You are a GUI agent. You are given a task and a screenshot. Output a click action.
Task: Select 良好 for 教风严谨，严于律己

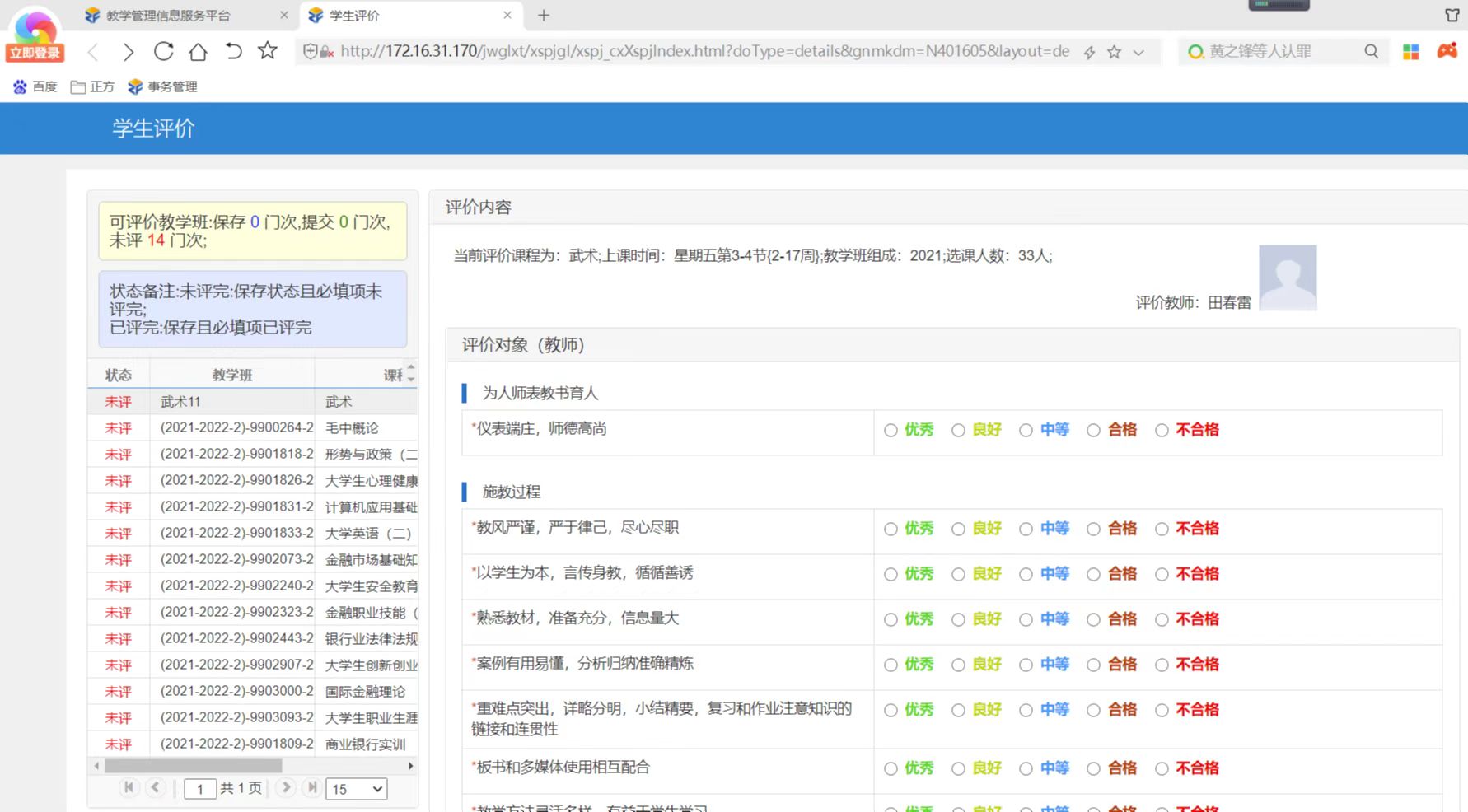tap(958, 529)
